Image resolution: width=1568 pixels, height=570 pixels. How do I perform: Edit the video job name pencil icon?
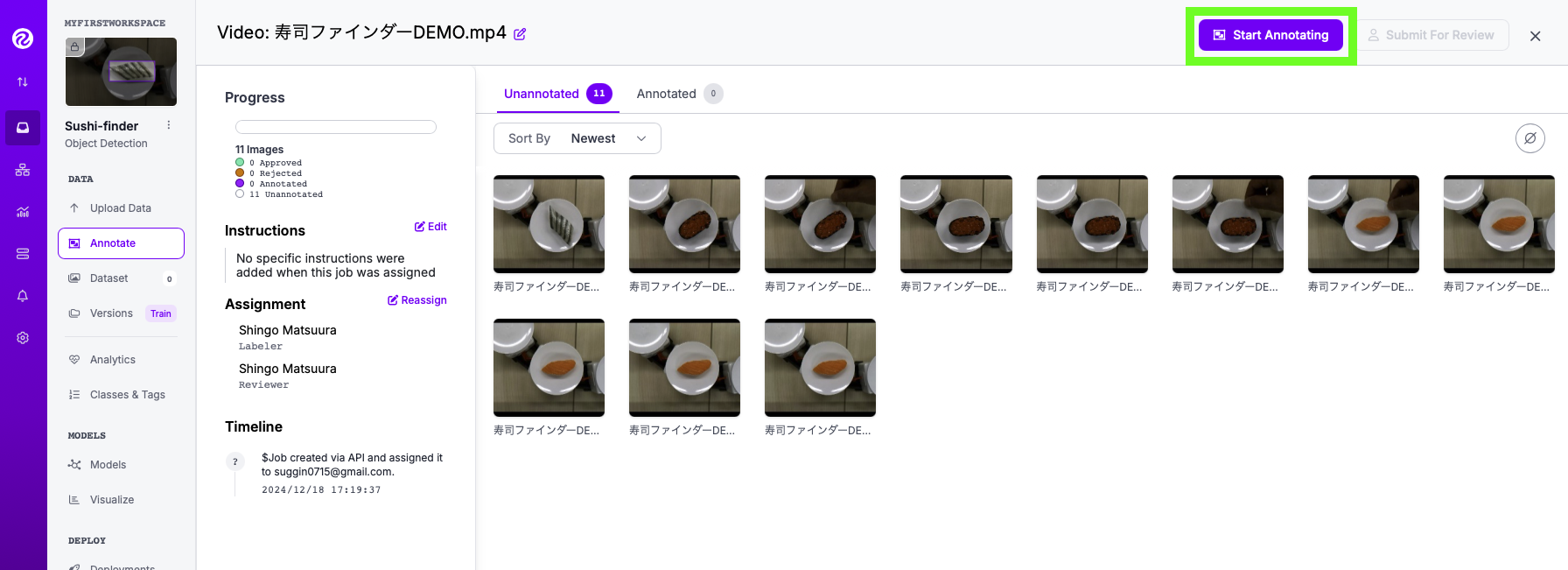click(x=520, y=34)
